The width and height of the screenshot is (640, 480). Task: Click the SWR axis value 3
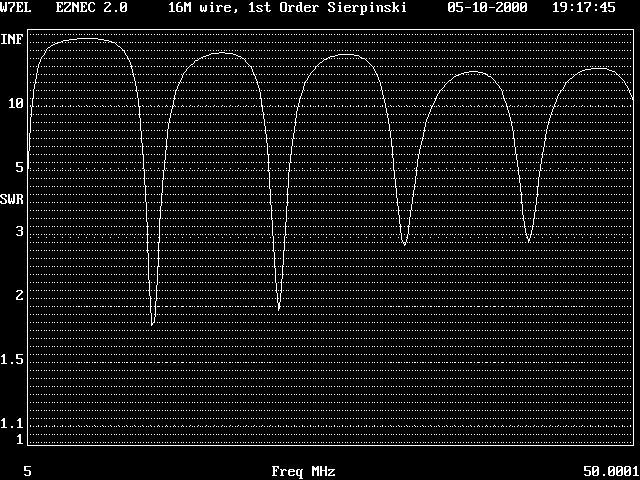pyautogui.click(x=20, y=231)
